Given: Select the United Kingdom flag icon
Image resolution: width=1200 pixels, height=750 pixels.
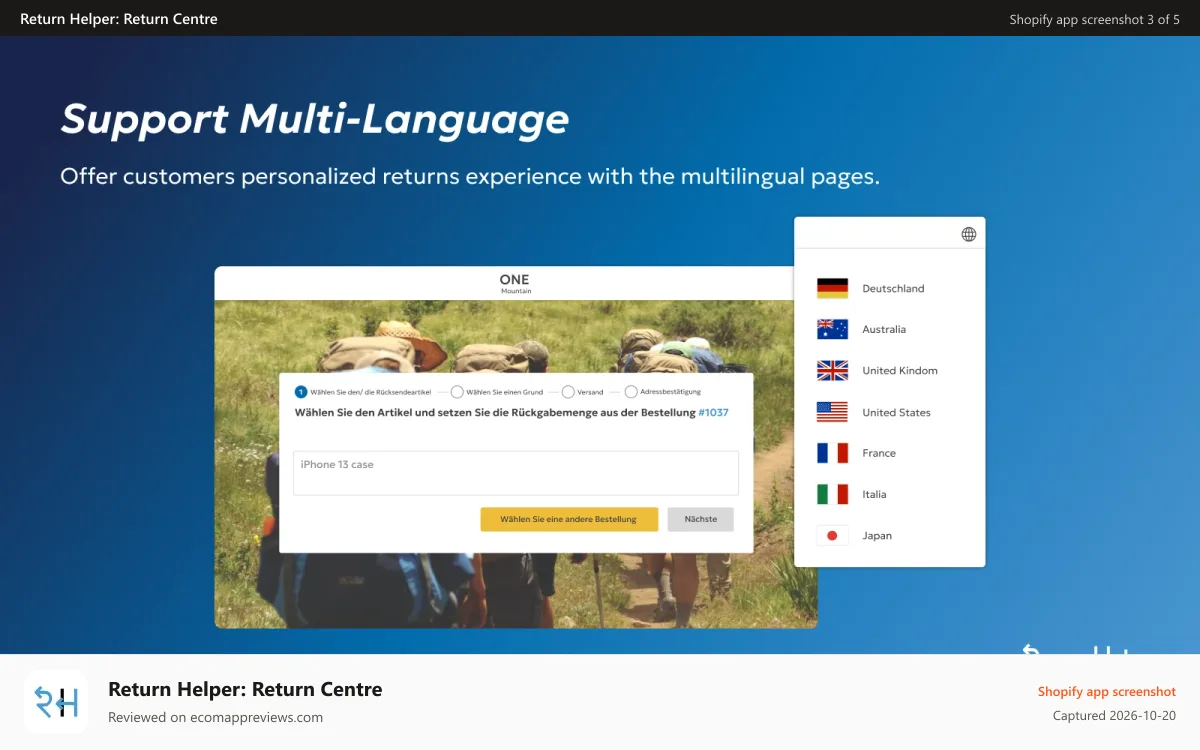Looking at the screenshot, I should tap(832, 370).
